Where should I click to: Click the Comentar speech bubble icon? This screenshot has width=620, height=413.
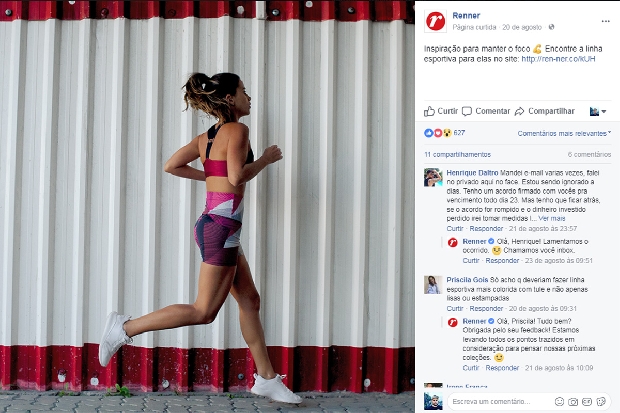[x=467, y=111]
